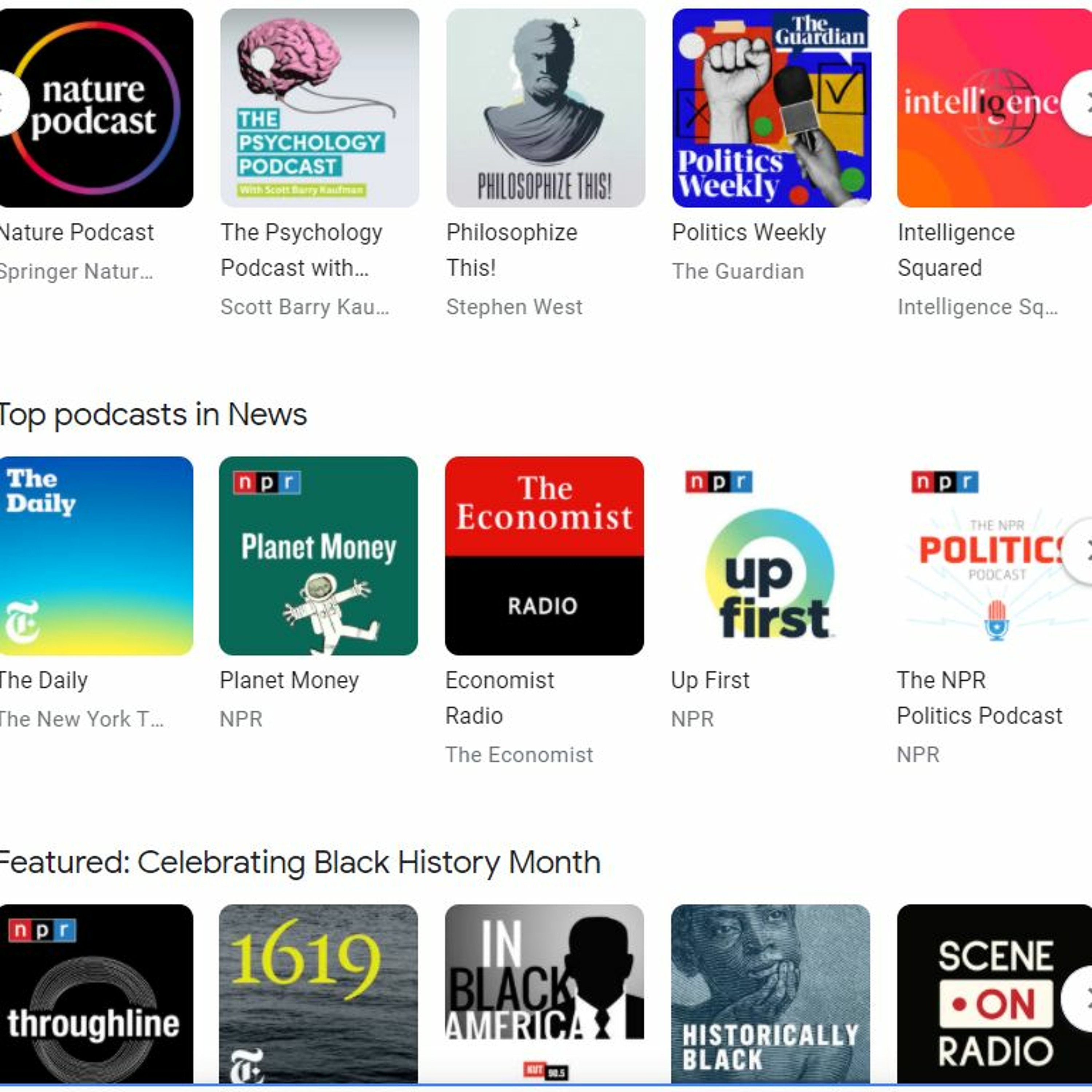This screenshot has width=1092, height=1092.
Task: Open the Nature Podcast cover art
Action: 96,108
